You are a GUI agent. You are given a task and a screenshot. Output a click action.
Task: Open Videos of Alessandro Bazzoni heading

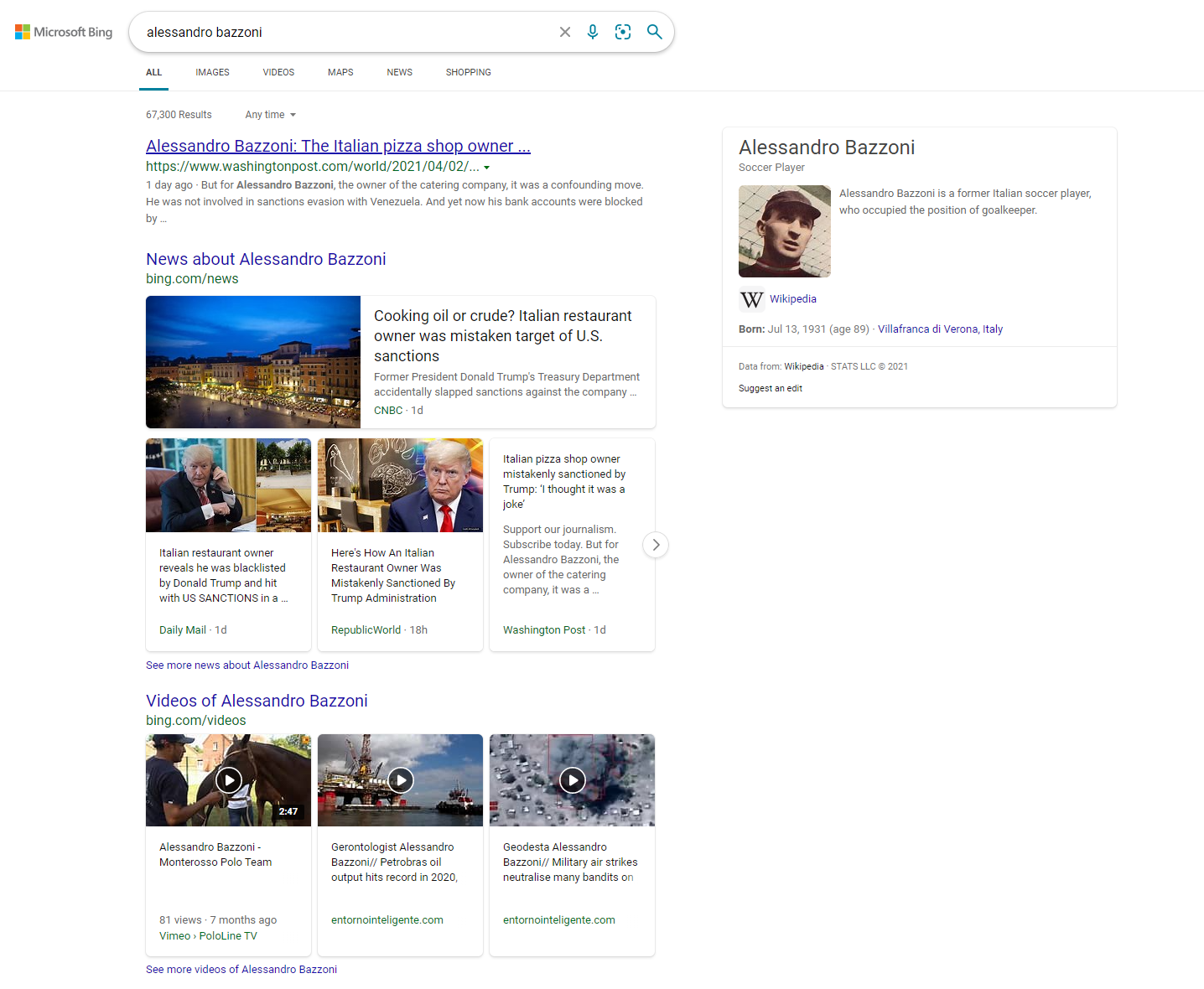pos(257,701)
